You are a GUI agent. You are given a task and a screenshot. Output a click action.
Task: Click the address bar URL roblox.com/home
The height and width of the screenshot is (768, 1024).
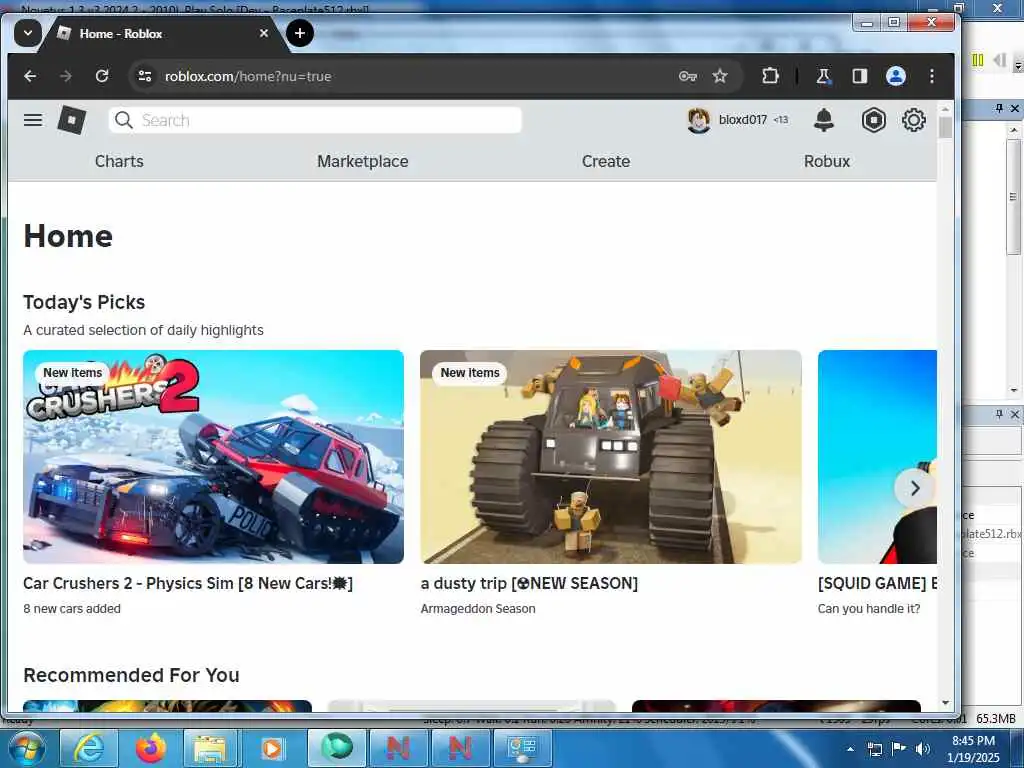tap(248, 76)
